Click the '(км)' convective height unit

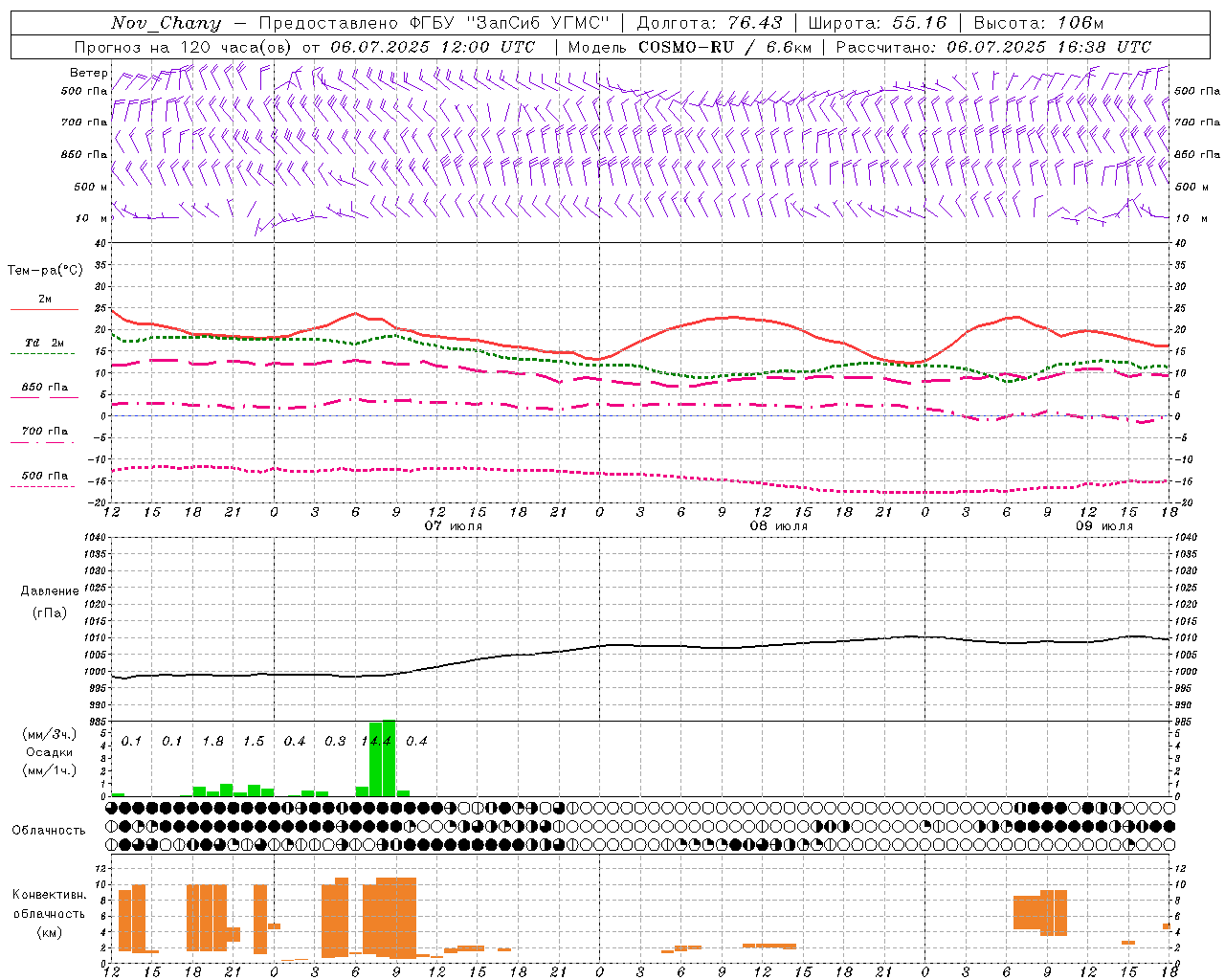click(50, 932)
